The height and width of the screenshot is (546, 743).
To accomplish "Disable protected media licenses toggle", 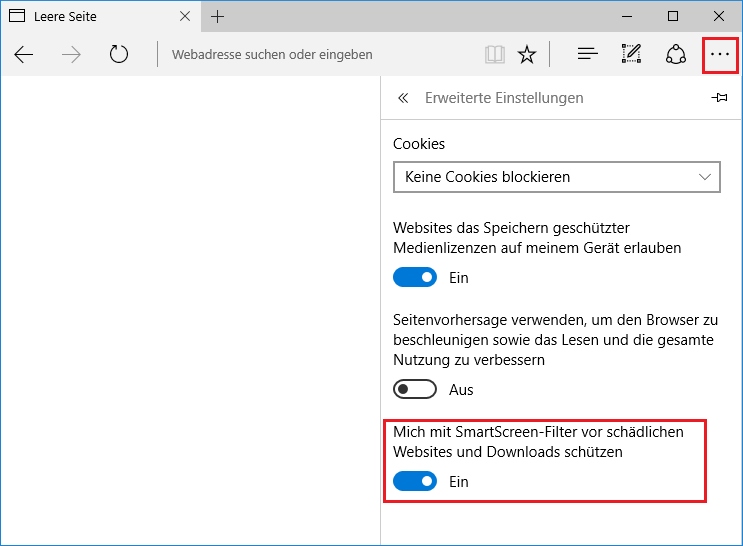I will pos(415,277).
